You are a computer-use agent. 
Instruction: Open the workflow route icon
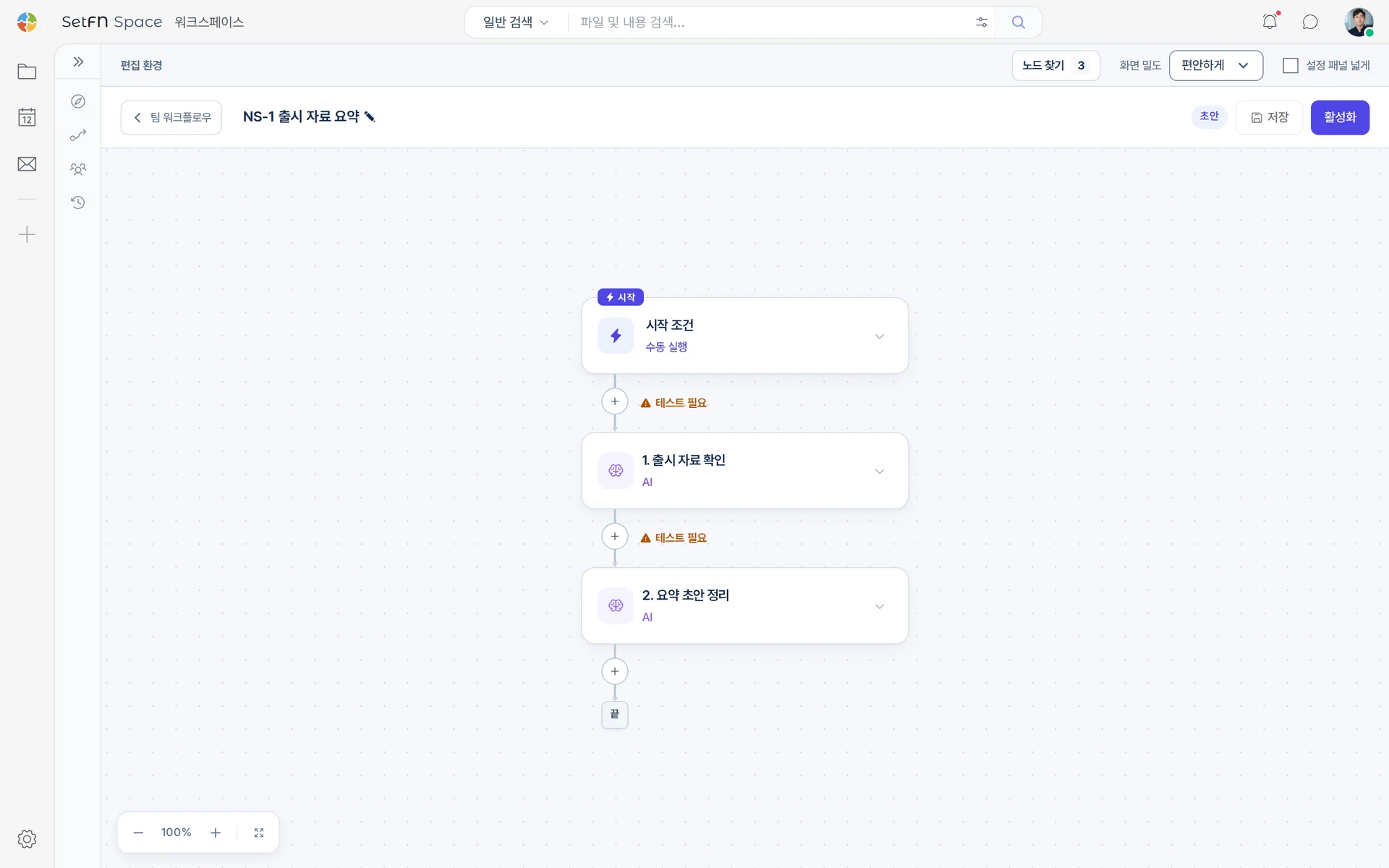pyautogui.click(x=78, y=135)
